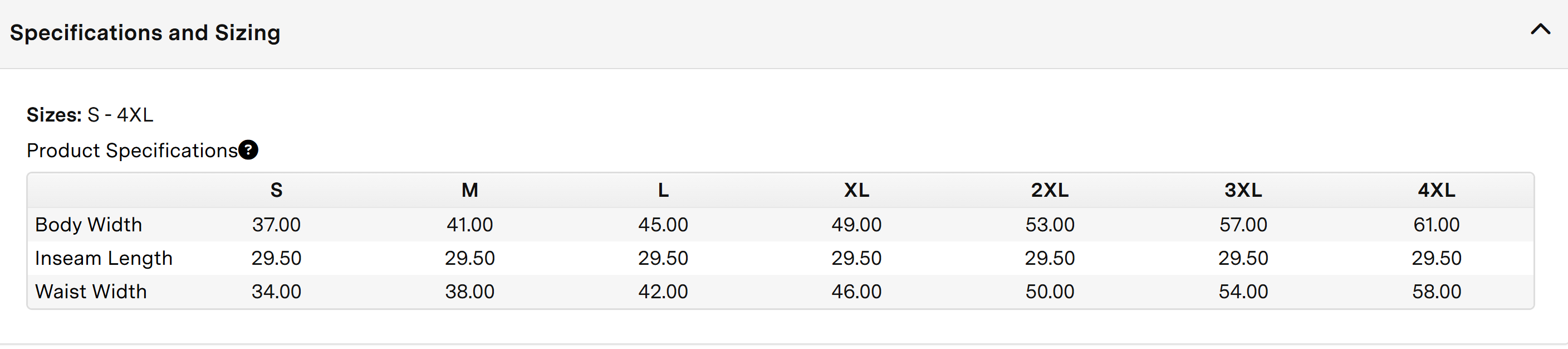Viewport: 1568px width, 349px height.
Task: Select the 3XL size column header
Action: point(1243,191)
